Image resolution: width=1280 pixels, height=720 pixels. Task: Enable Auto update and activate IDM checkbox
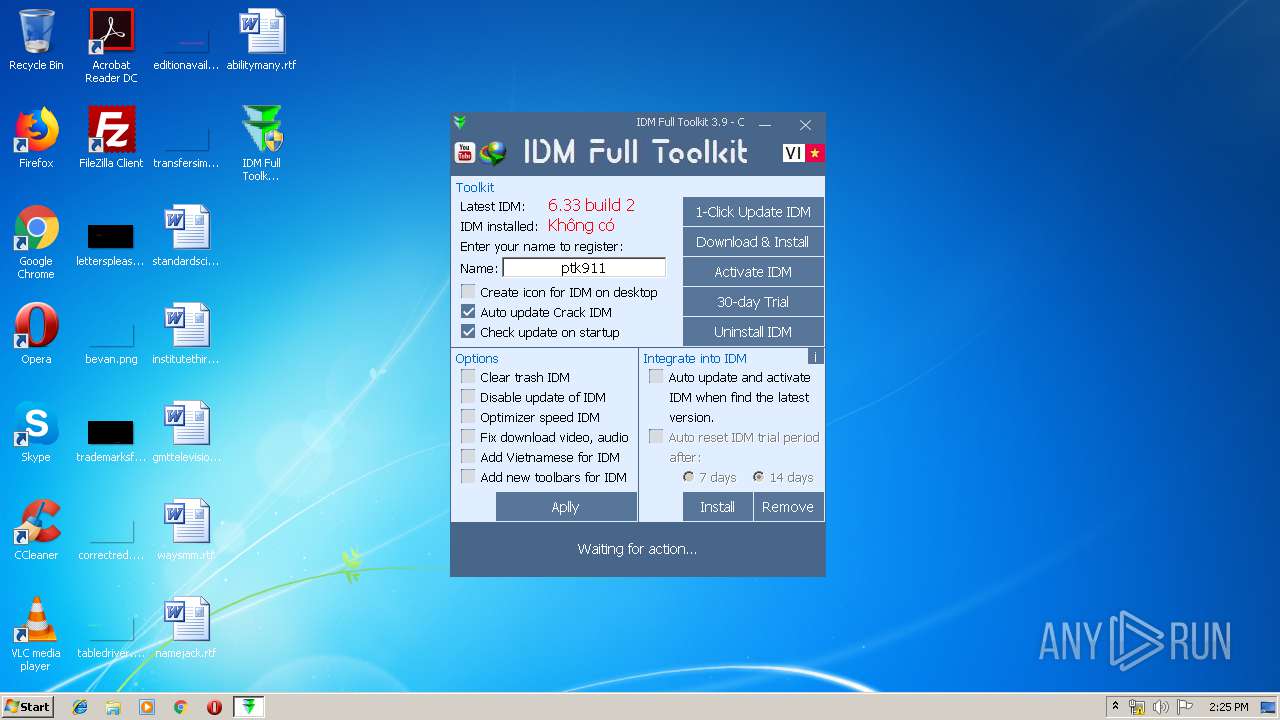pyautogui.click(x=656, y=377)
